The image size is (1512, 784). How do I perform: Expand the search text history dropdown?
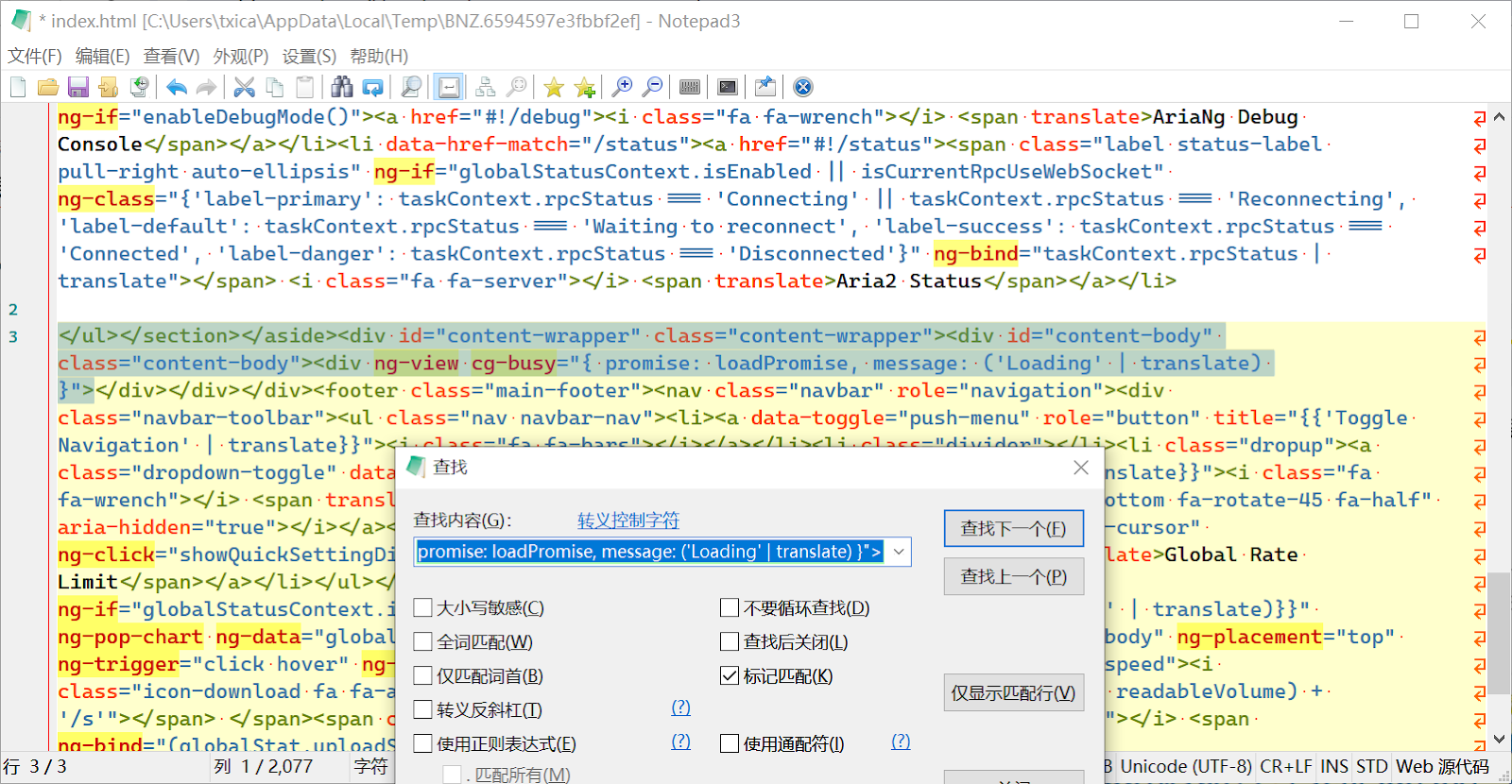pos(899,552)
